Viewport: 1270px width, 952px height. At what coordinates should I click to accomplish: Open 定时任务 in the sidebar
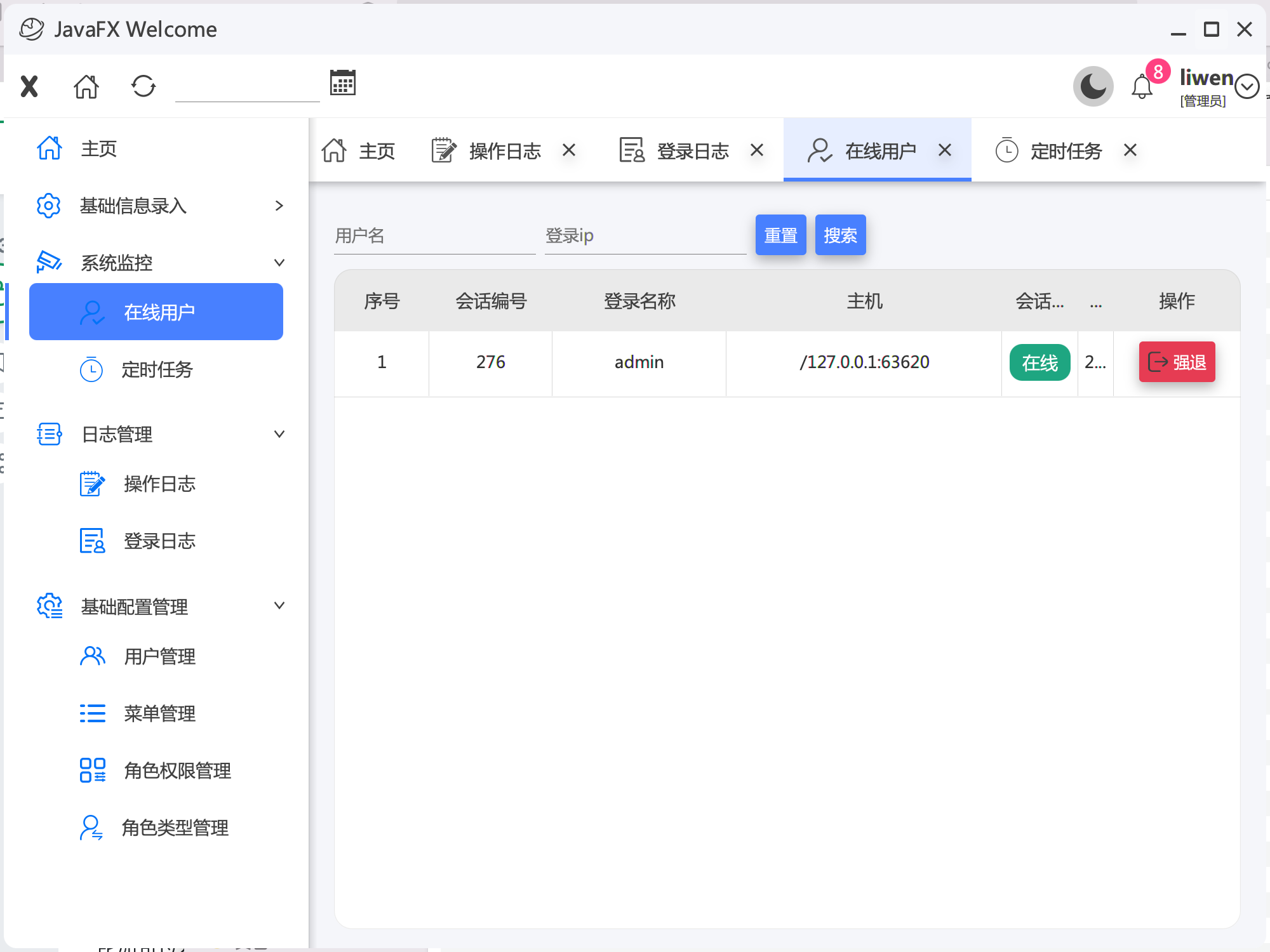pyautogui.click(x=156, y=369)
